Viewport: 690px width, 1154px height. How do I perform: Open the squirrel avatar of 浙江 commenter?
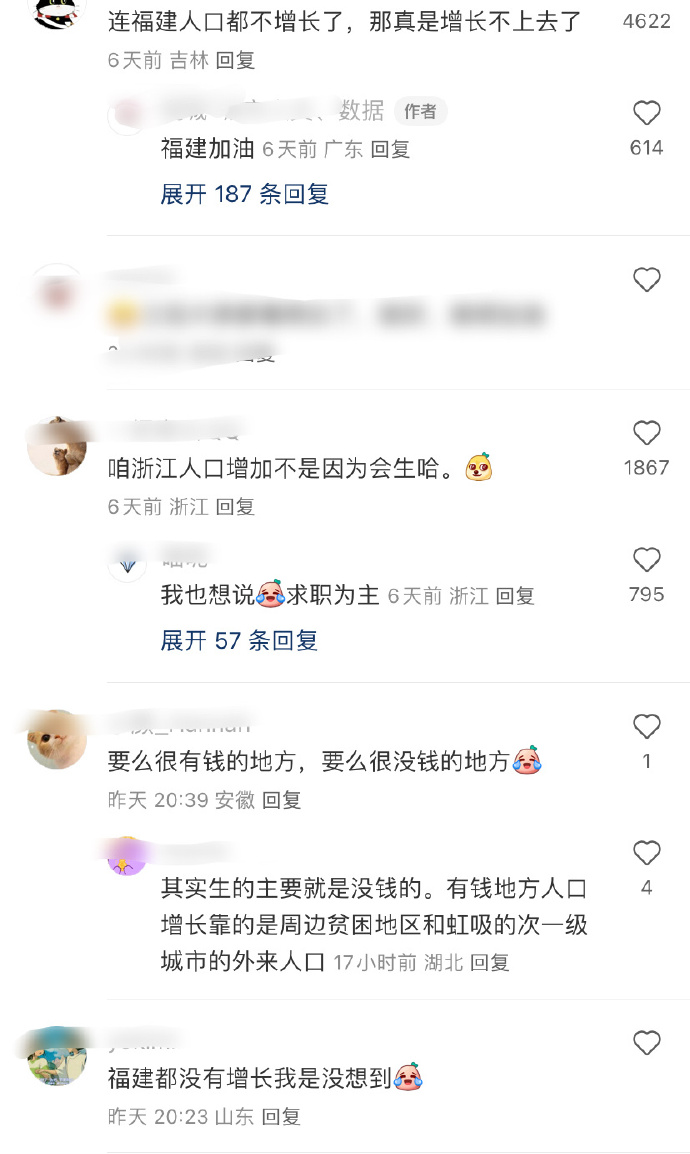(x=57, y=447)
